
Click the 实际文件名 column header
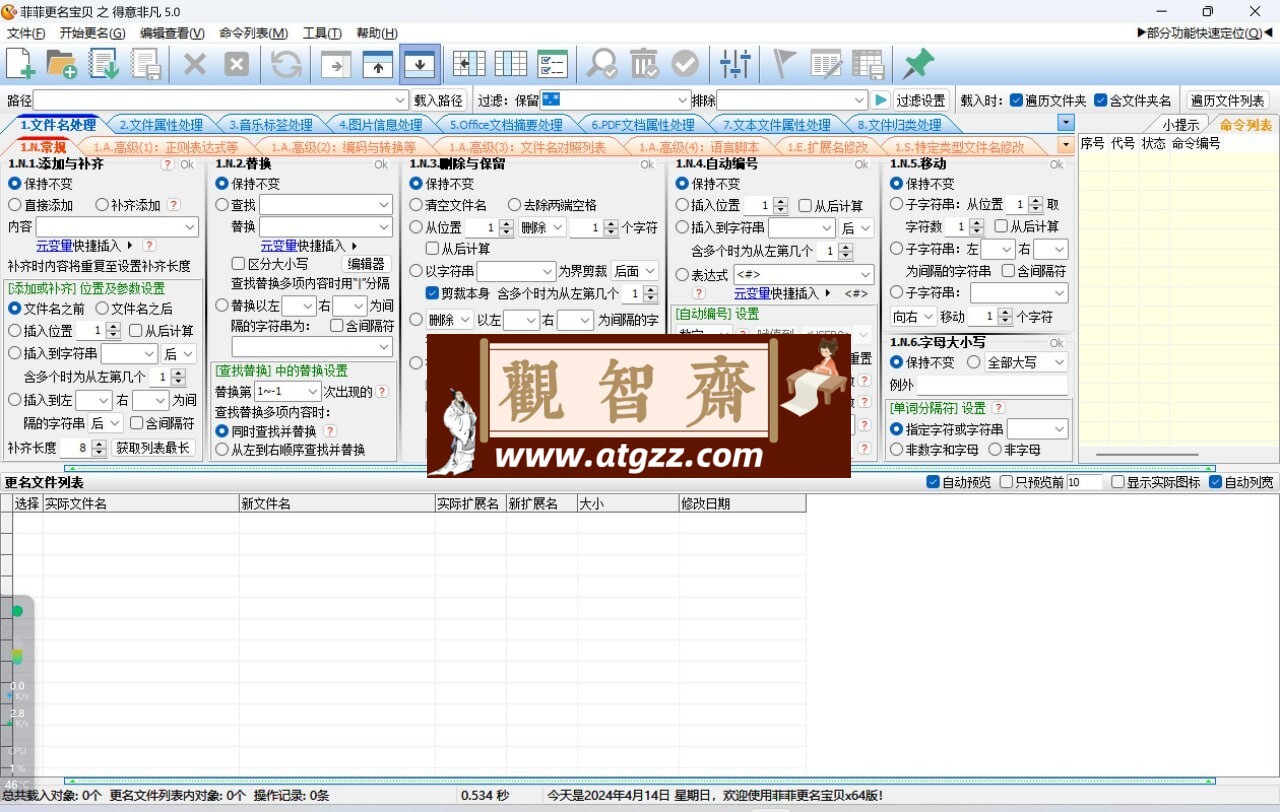pos(140,503)
